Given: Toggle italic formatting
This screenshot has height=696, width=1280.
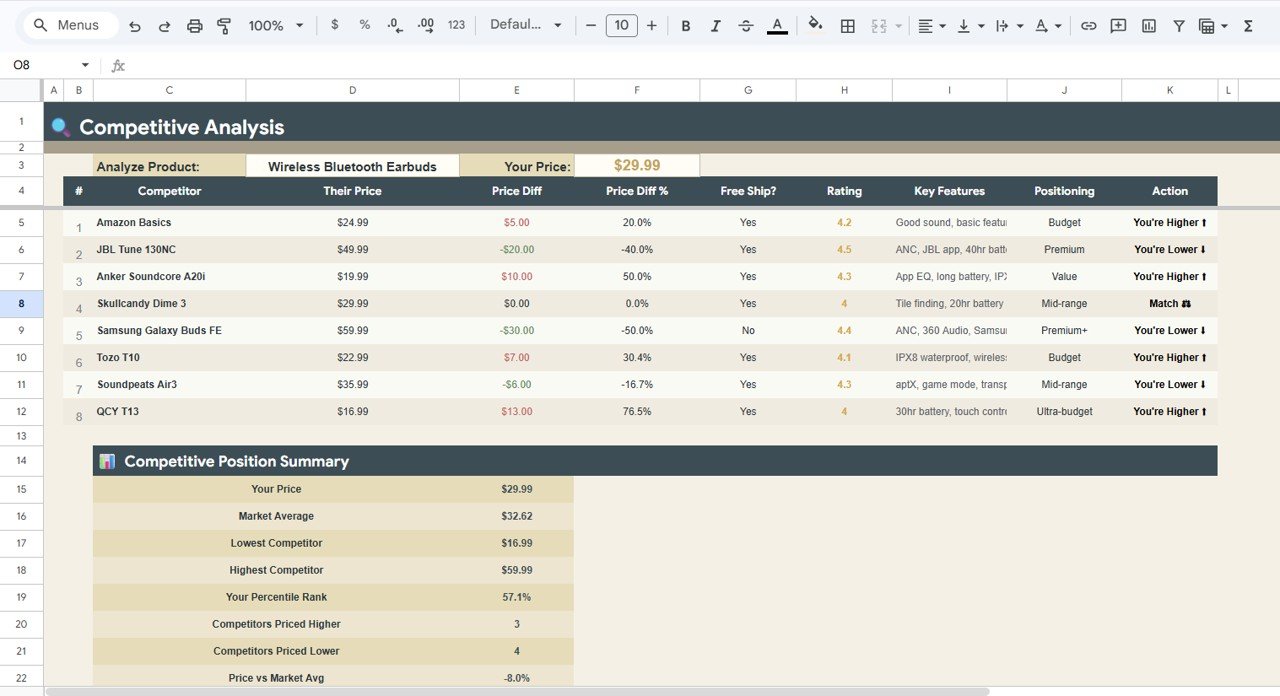Looking at the screenshot, I should (x=716, y=26).
